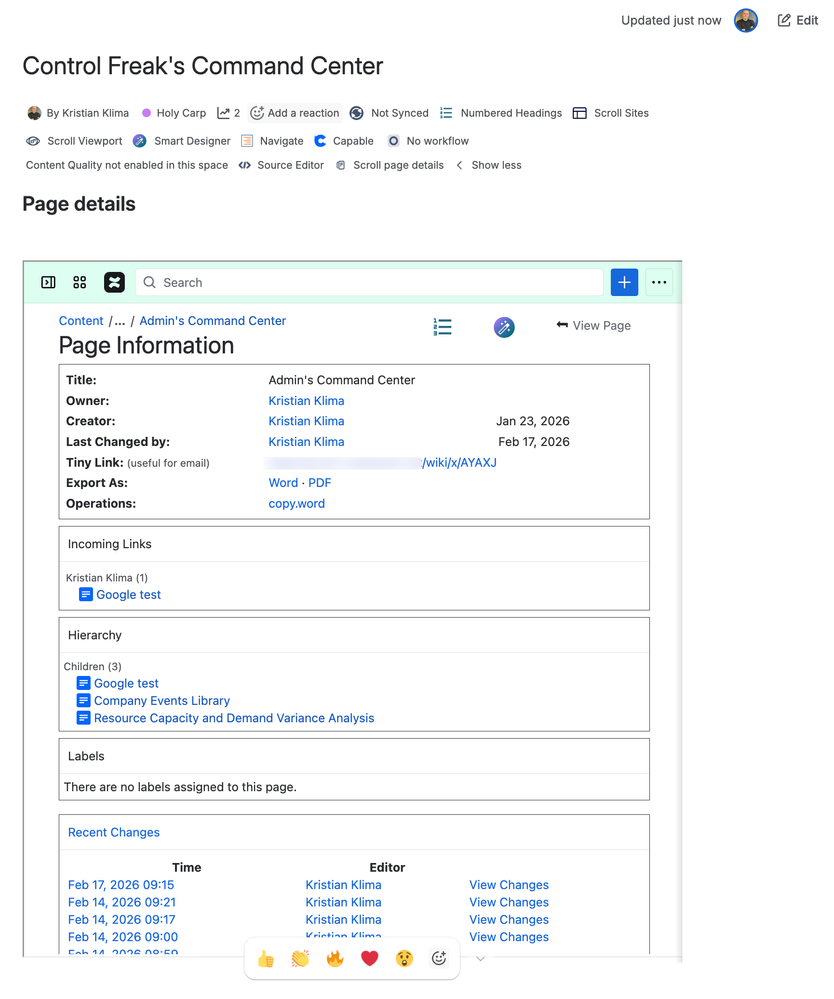Open Feb 14, 2026 09:21 version

(x=122, y=902)
